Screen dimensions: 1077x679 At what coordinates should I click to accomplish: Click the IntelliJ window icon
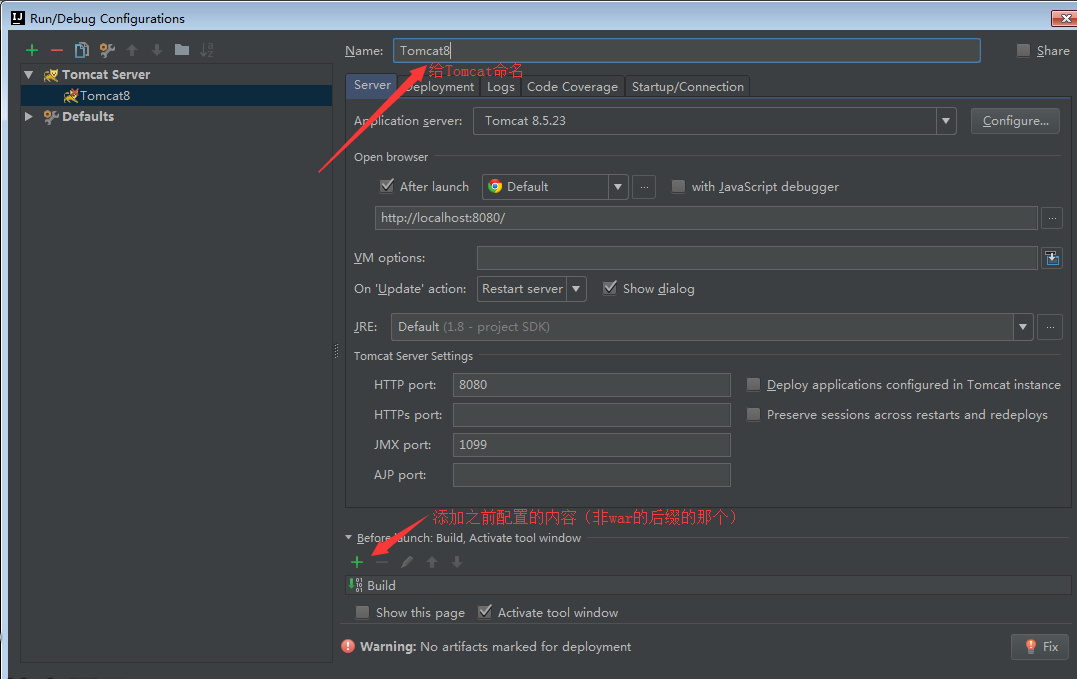click(18, 18)
